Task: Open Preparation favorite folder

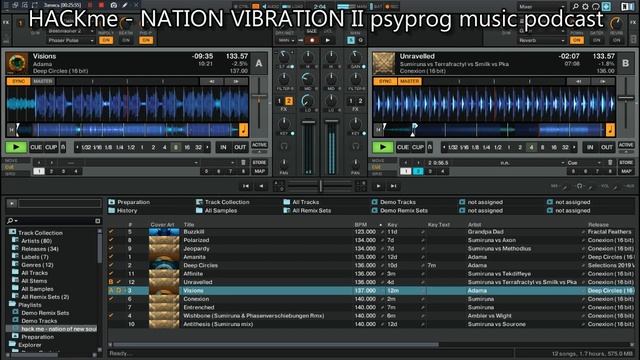Action: [129, 202]
